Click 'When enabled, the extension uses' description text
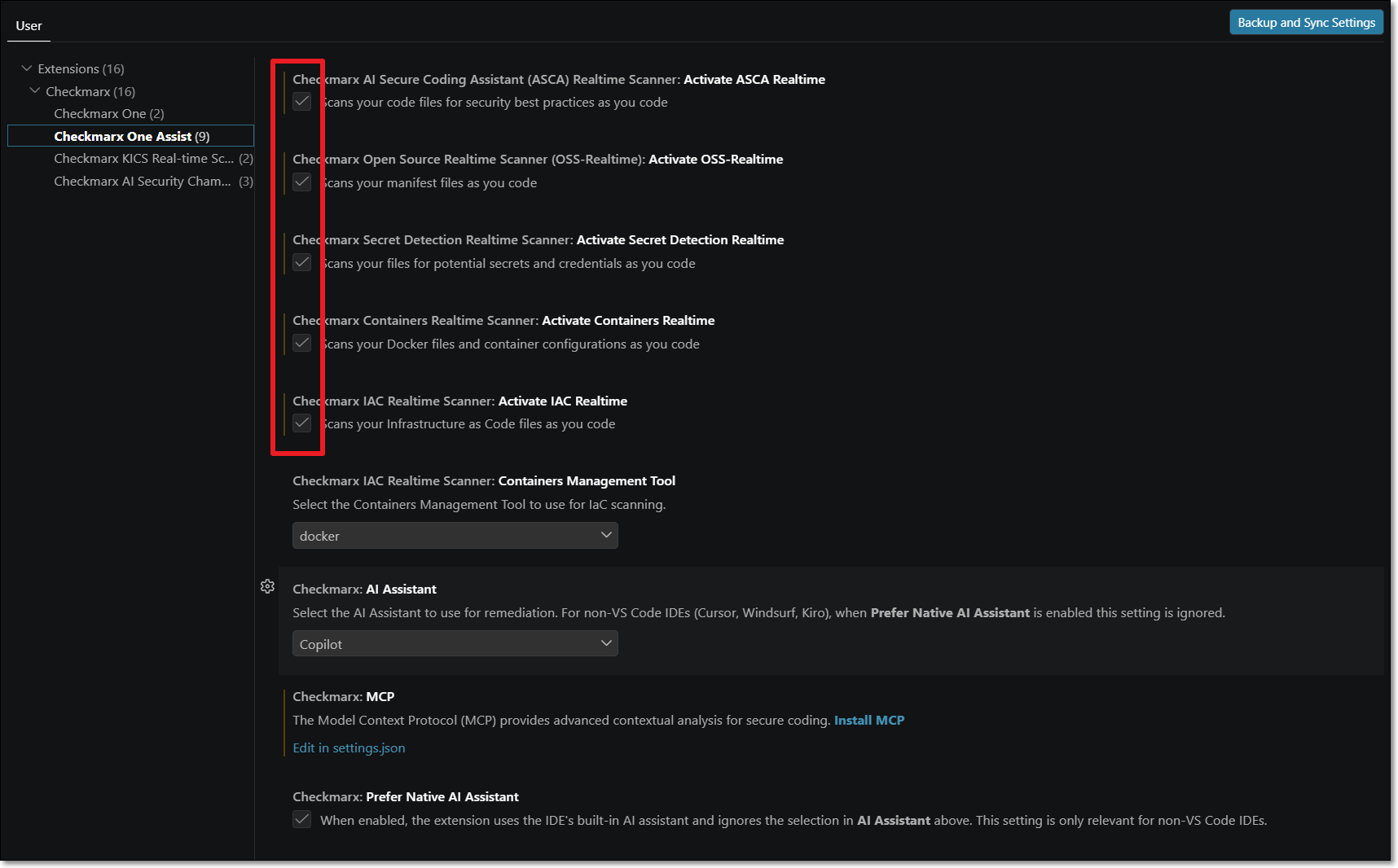 pos(794,820)
